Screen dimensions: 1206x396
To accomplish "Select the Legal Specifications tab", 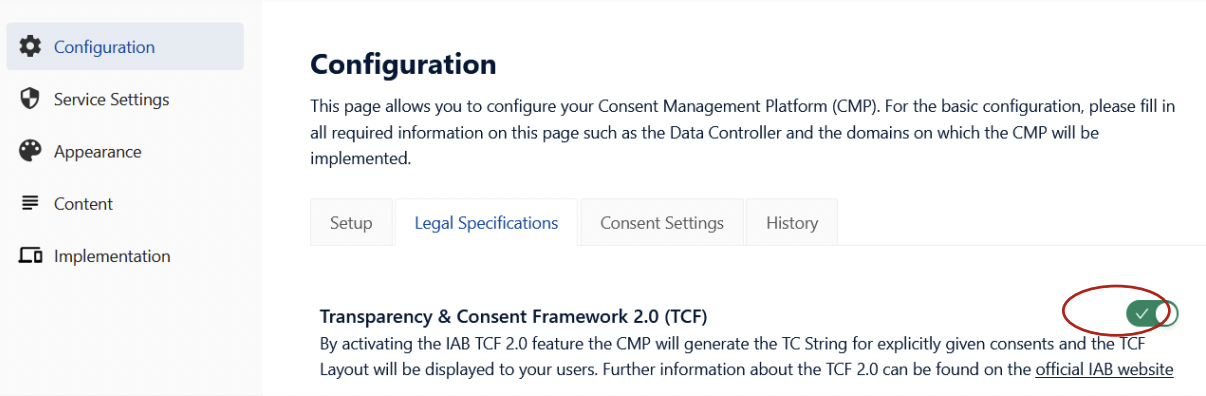I will [x=486, y=223].
